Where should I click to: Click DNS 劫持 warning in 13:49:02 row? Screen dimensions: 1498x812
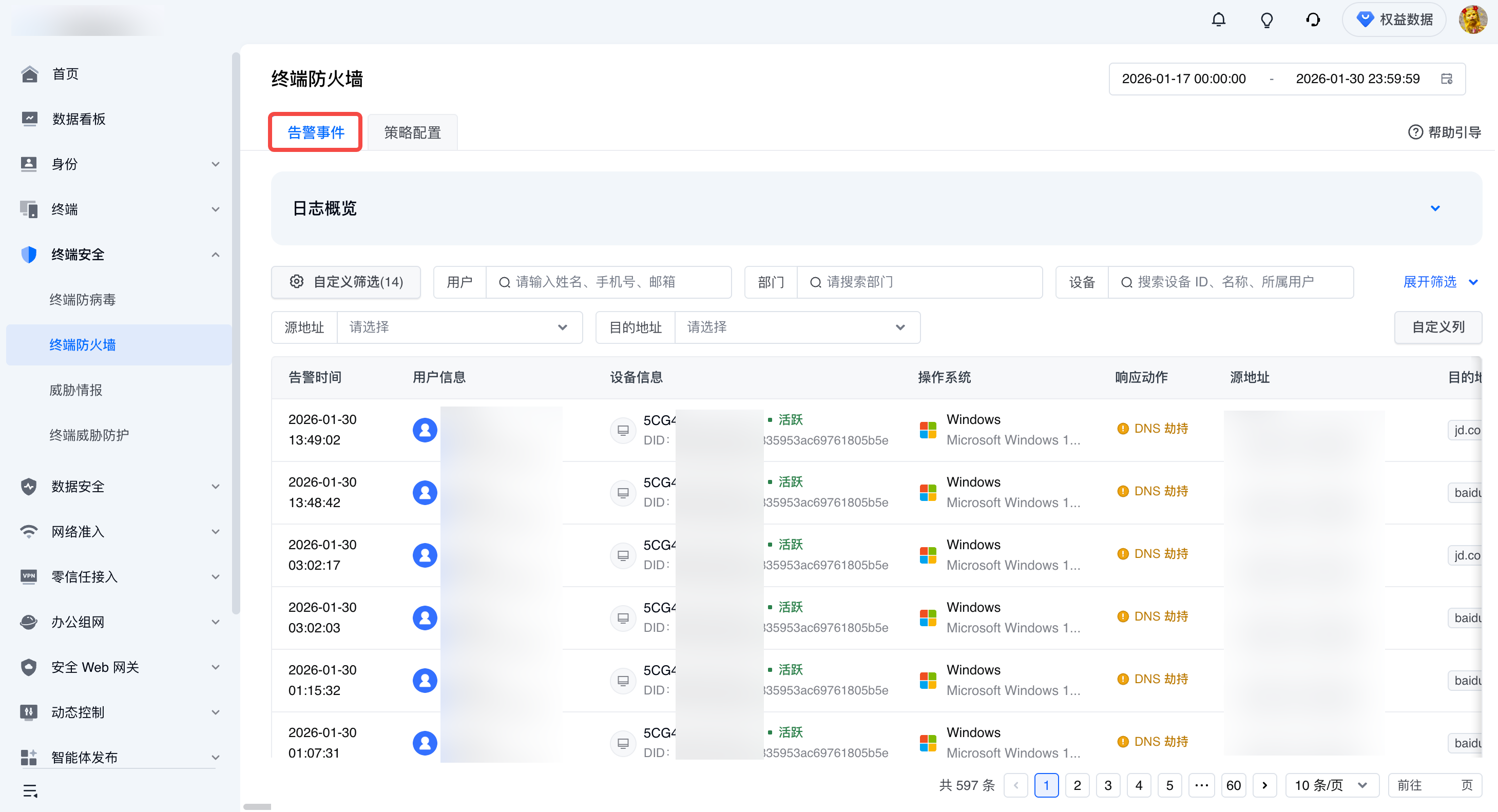[1153, 429]
